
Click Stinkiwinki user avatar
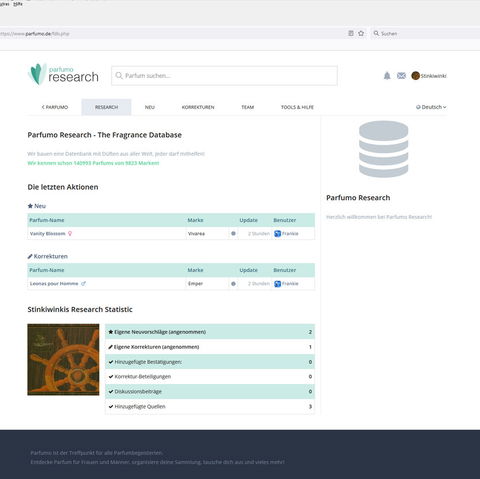point(415,76)
